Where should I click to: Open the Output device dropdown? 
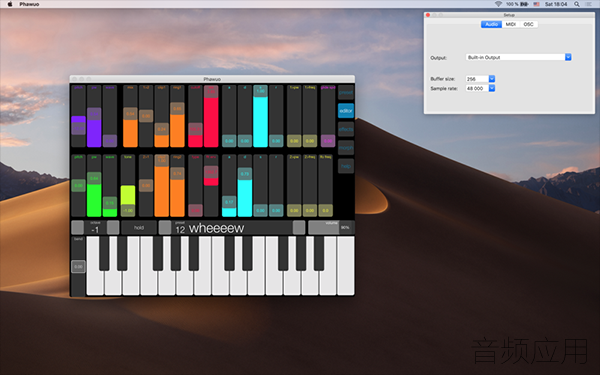tap(518, 57)
